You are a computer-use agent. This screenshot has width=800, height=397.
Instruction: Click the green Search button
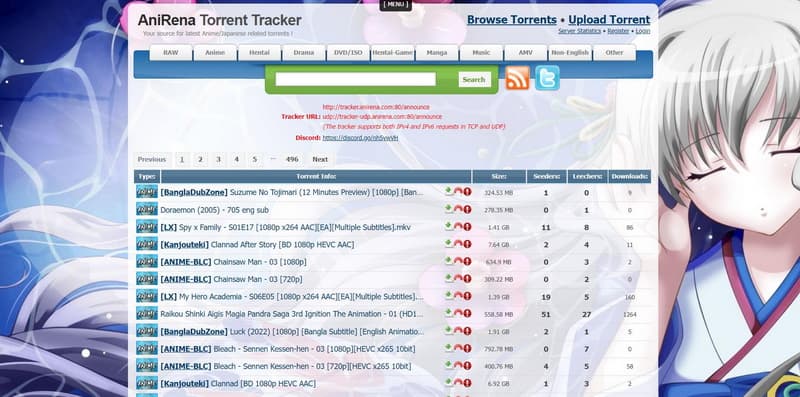pyautogui.click(x=474, y=80)
